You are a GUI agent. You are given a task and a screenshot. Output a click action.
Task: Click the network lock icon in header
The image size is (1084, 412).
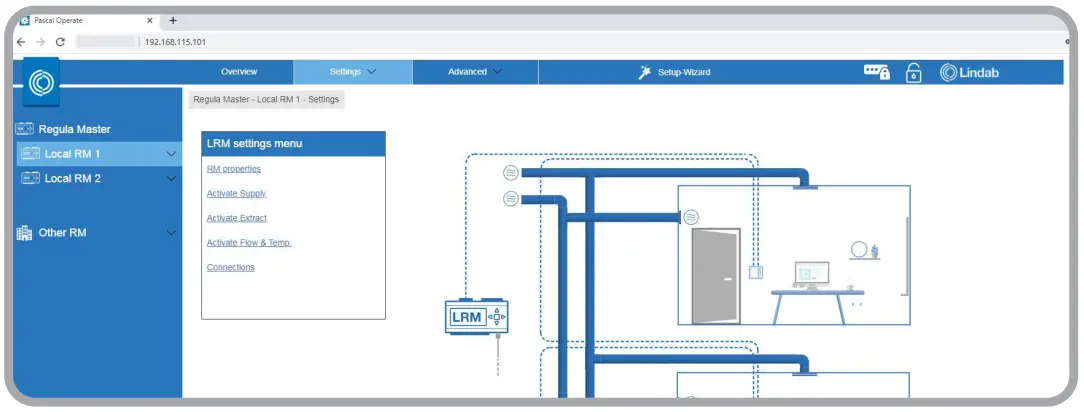(877, 72)
